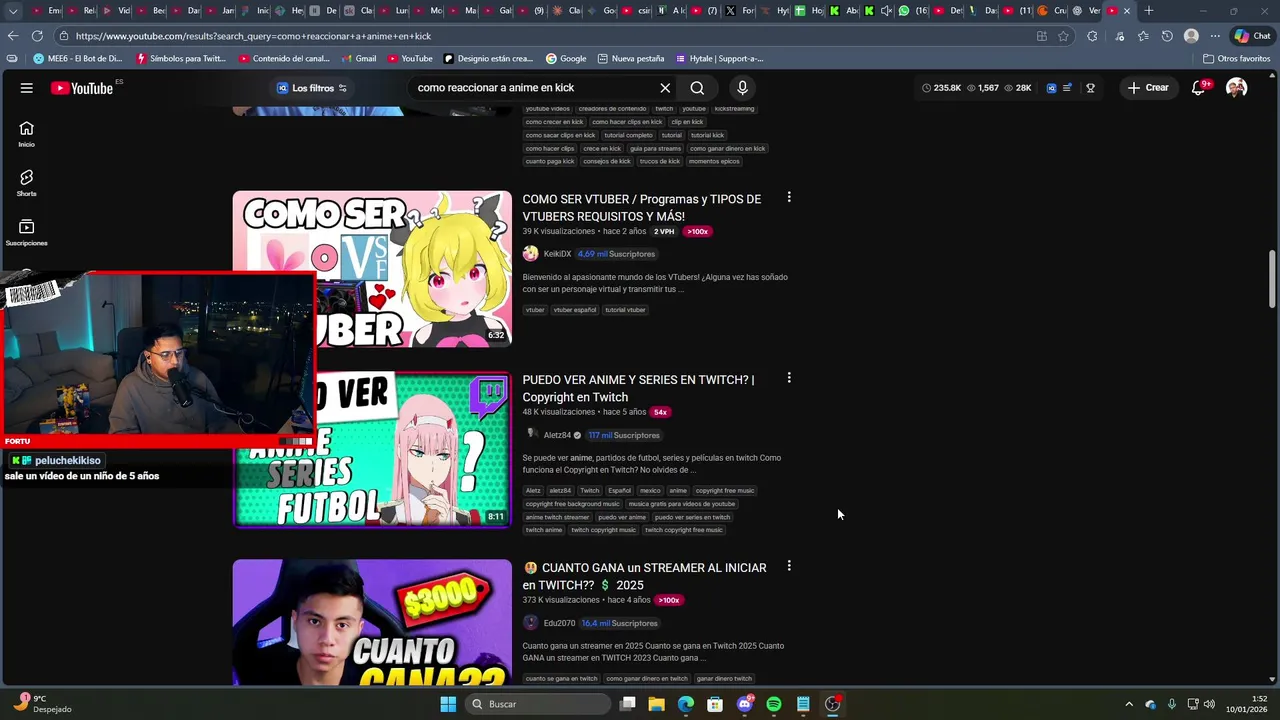The width and height of the screenshot is (1280, 720).
Task: Open the KeikiDX channel avatar
Action: (x=530, y=254)
